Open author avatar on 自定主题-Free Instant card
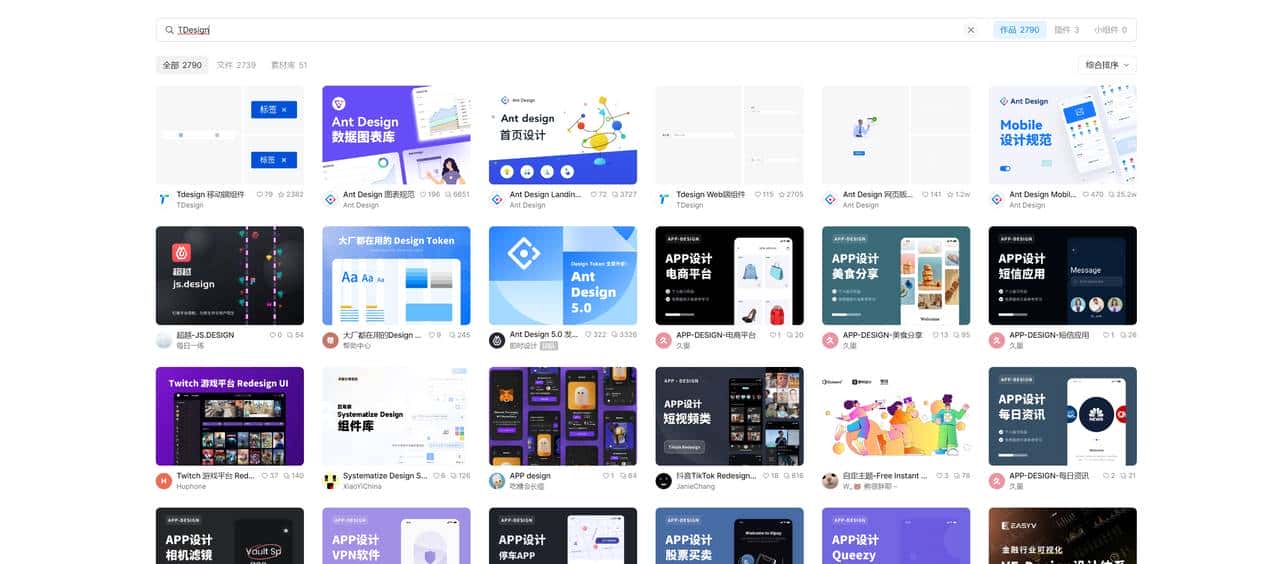 point(830,481)
